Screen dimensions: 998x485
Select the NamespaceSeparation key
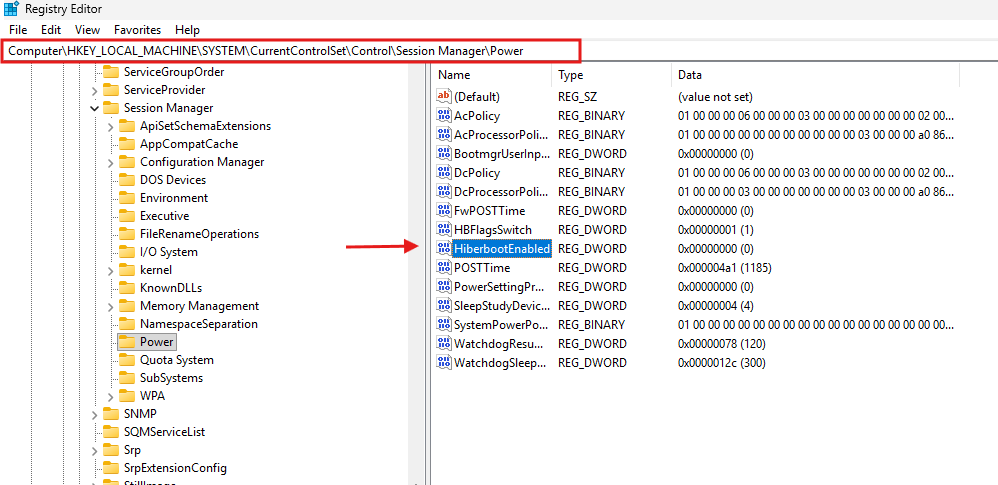pos(199,324)
